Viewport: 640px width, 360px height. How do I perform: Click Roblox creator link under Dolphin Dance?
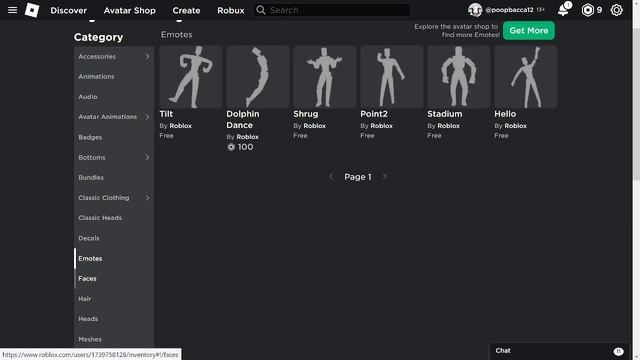[247, 137]
